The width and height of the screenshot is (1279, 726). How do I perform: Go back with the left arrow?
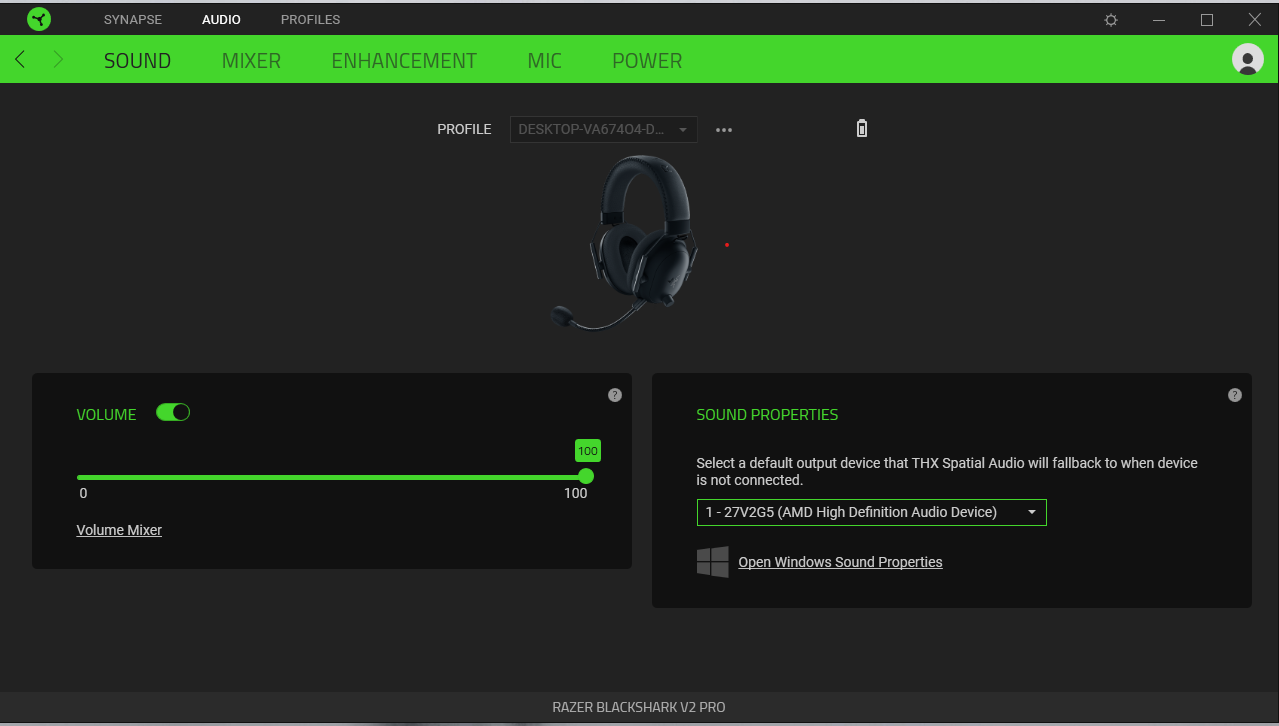click(x=20, y=60)
